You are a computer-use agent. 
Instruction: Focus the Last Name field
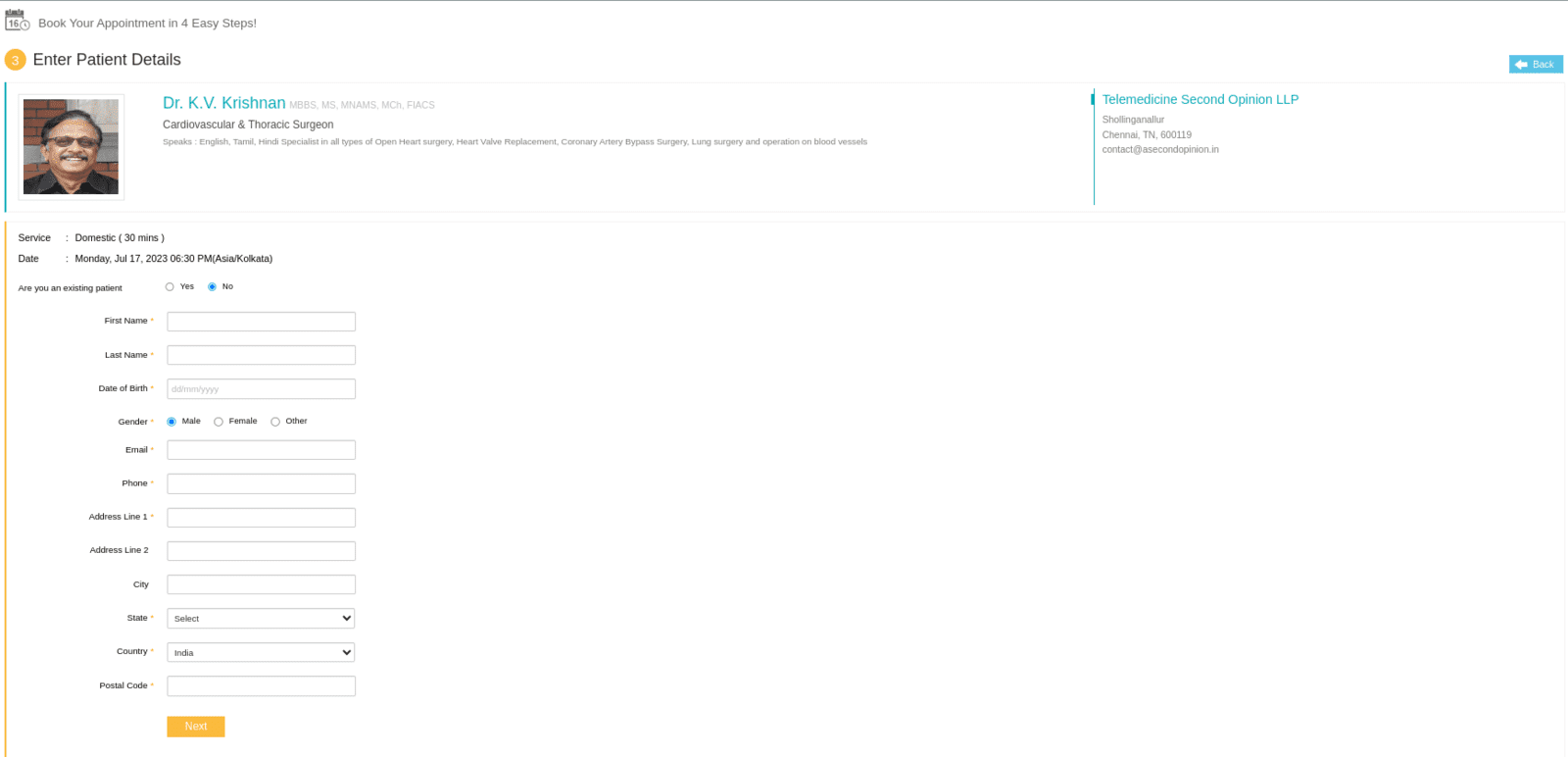(261, 355)
